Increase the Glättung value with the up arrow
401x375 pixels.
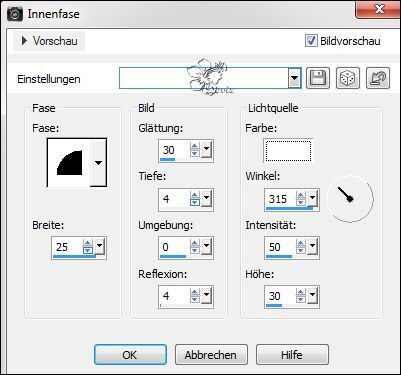point(195,146)
